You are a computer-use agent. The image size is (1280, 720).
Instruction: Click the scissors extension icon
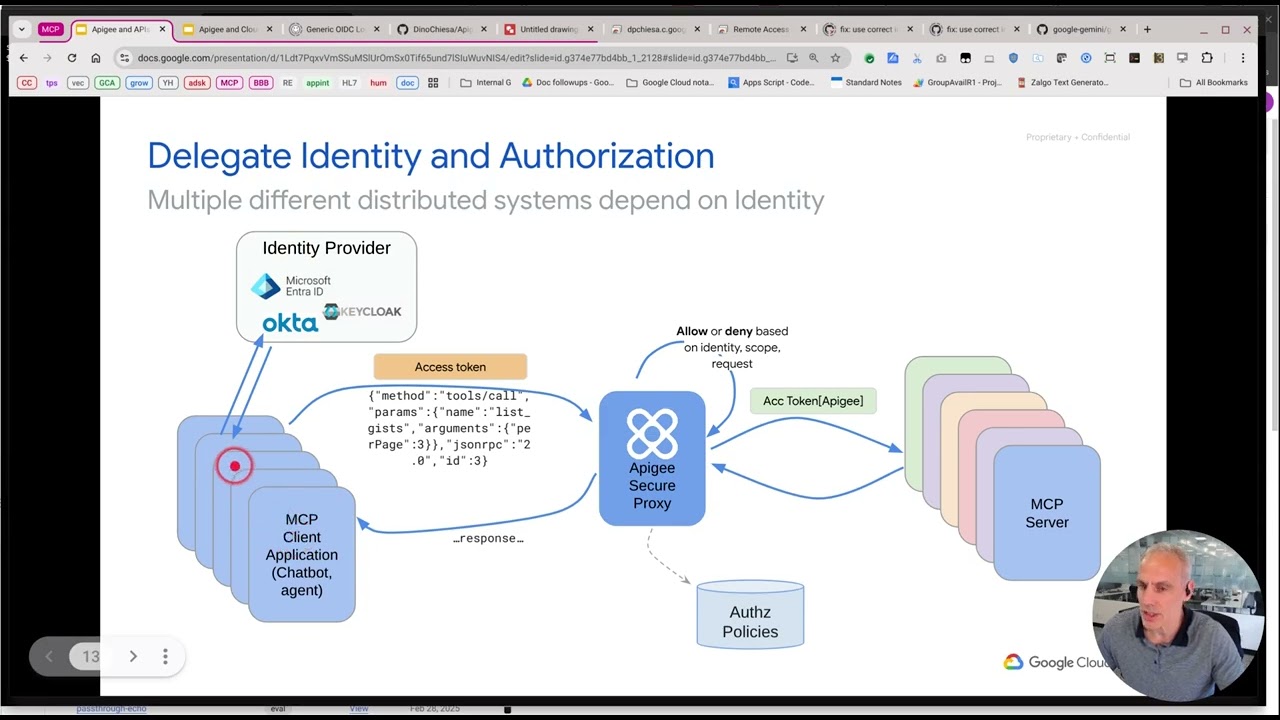917,58
